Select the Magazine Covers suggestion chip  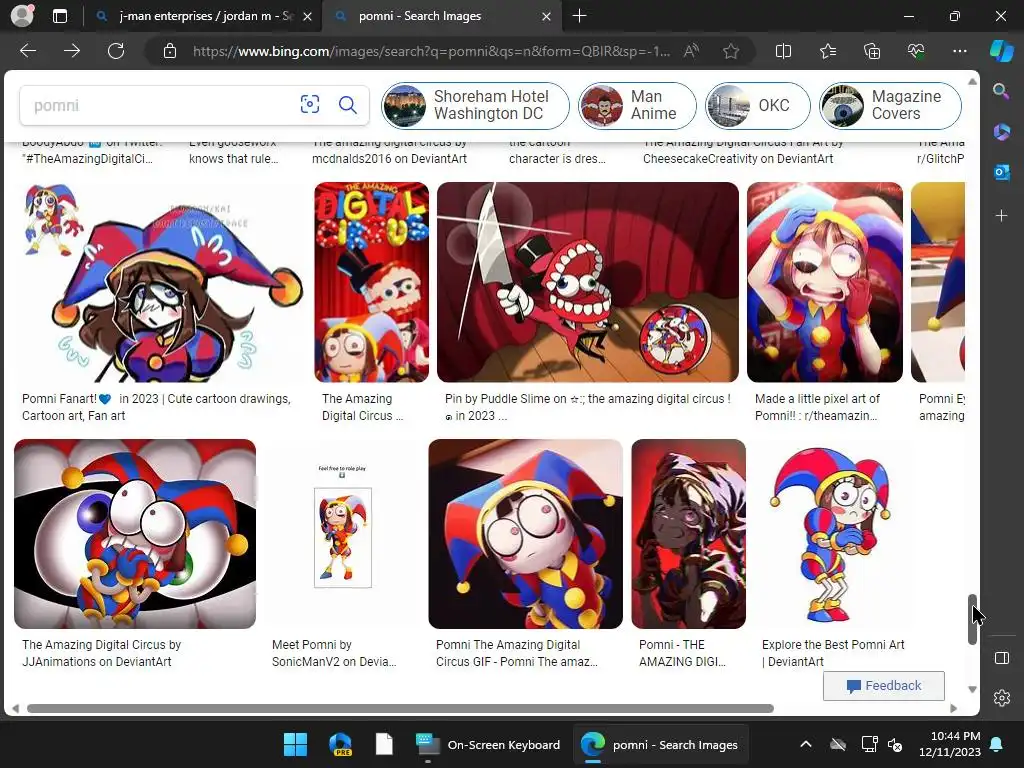(x=890, y=105)
